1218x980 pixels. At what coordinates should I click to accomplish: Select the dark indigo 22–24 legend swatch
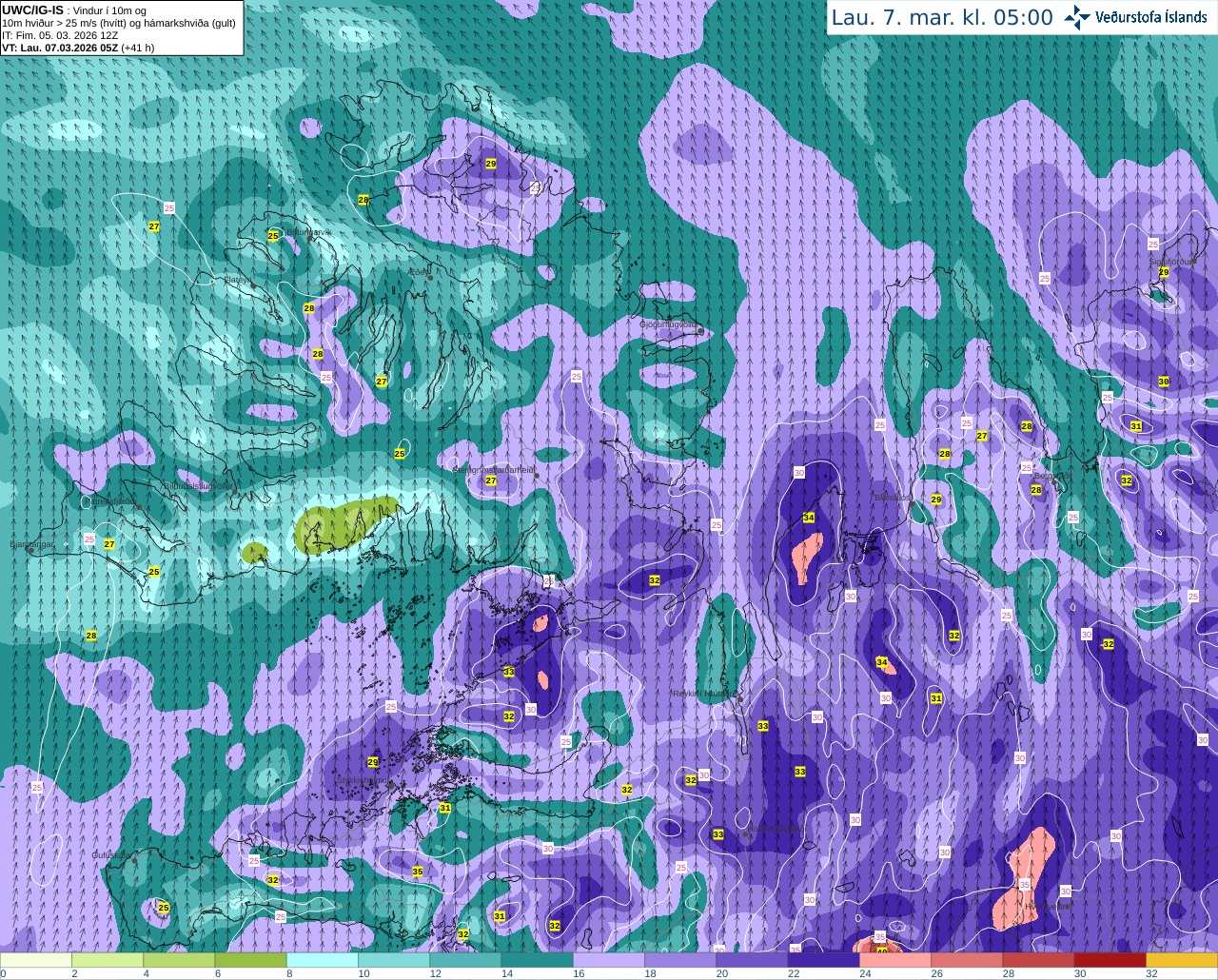coord(824,960)
